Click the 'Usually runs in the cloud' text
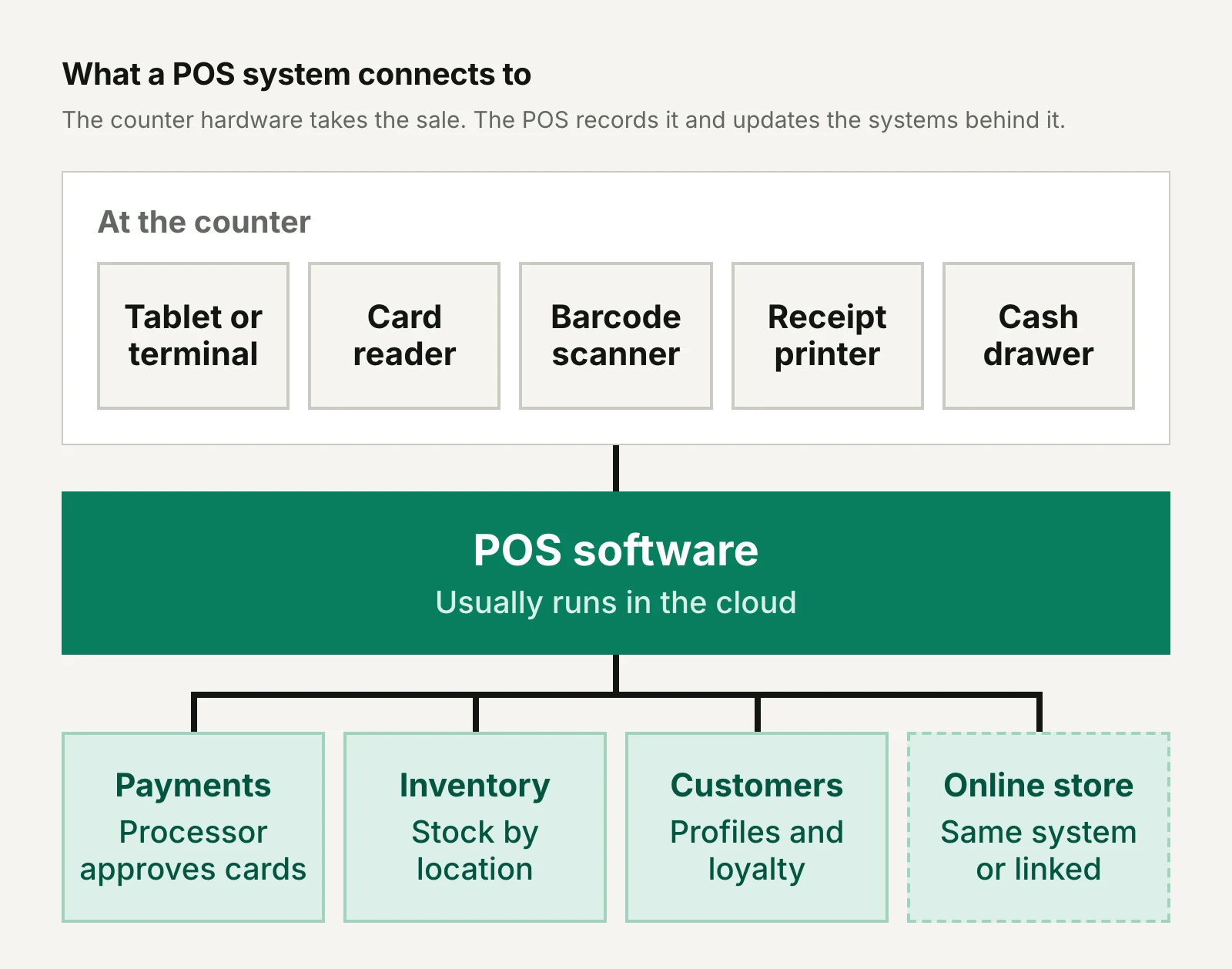Screen dimensions: 1232x969 click(x=616, y=603)
